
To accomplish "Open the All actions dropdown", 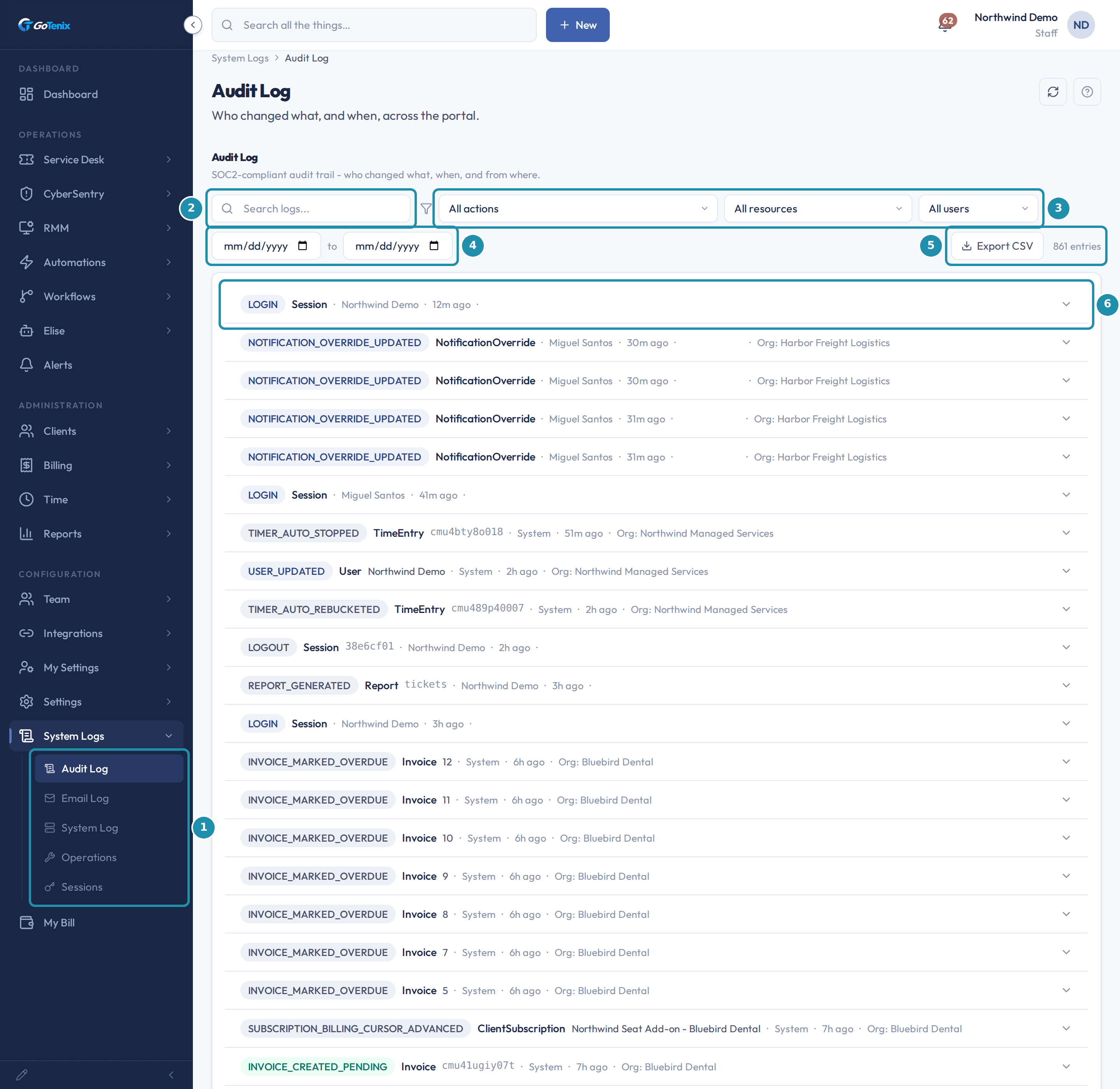I will (x=578, y=209).
